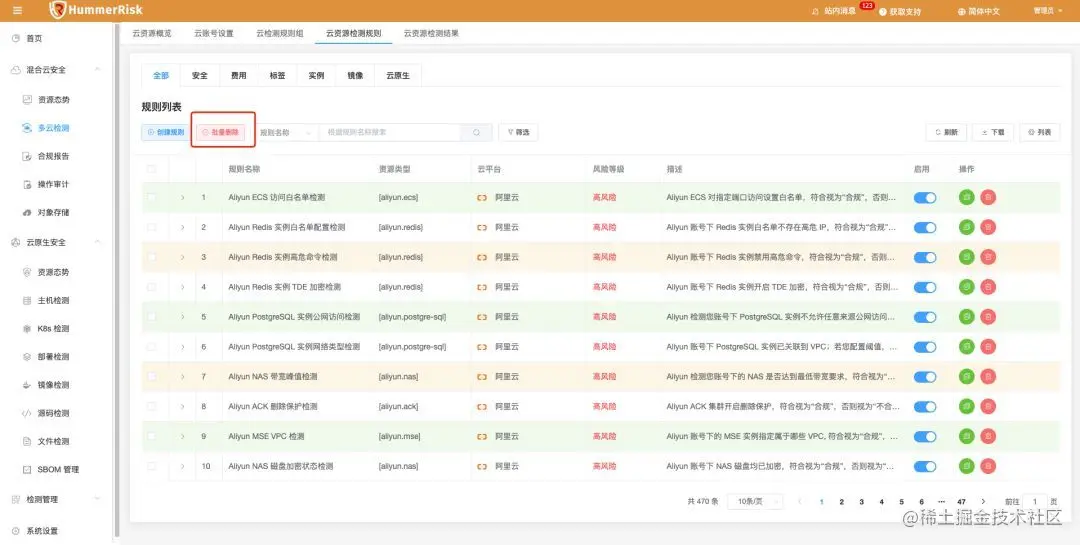Open 多云检测 in the sidebar

[46, 128]
